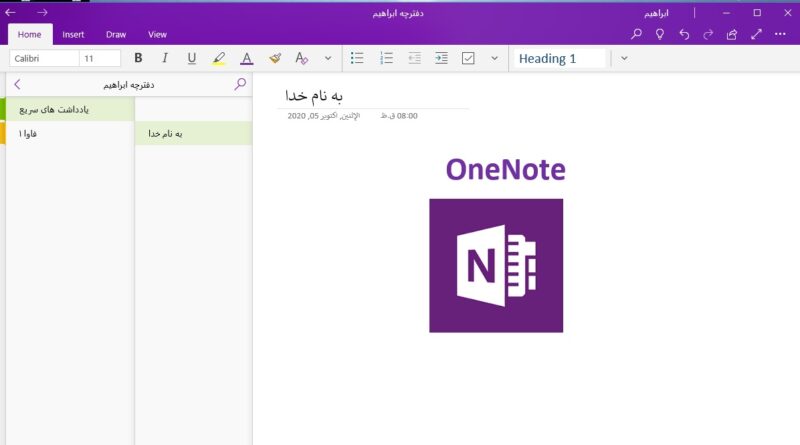
Task: Add a to-do checkbox tag
Action: pos(468,59)
